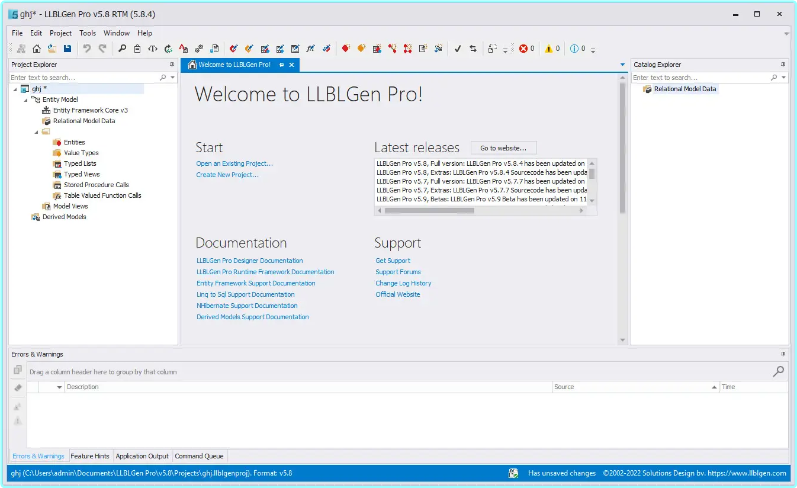Switch to the Feature Hints tab
Screen dimensions: 797x488
90,456
